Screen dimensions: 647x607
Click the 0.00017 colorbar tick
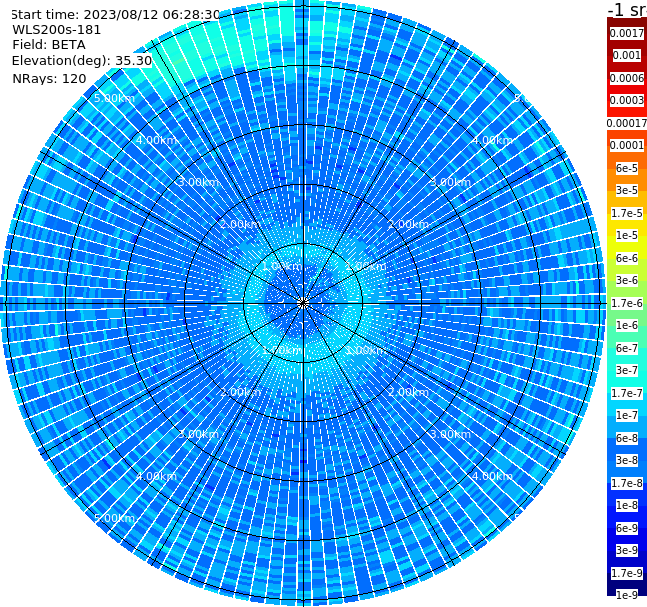627,123
